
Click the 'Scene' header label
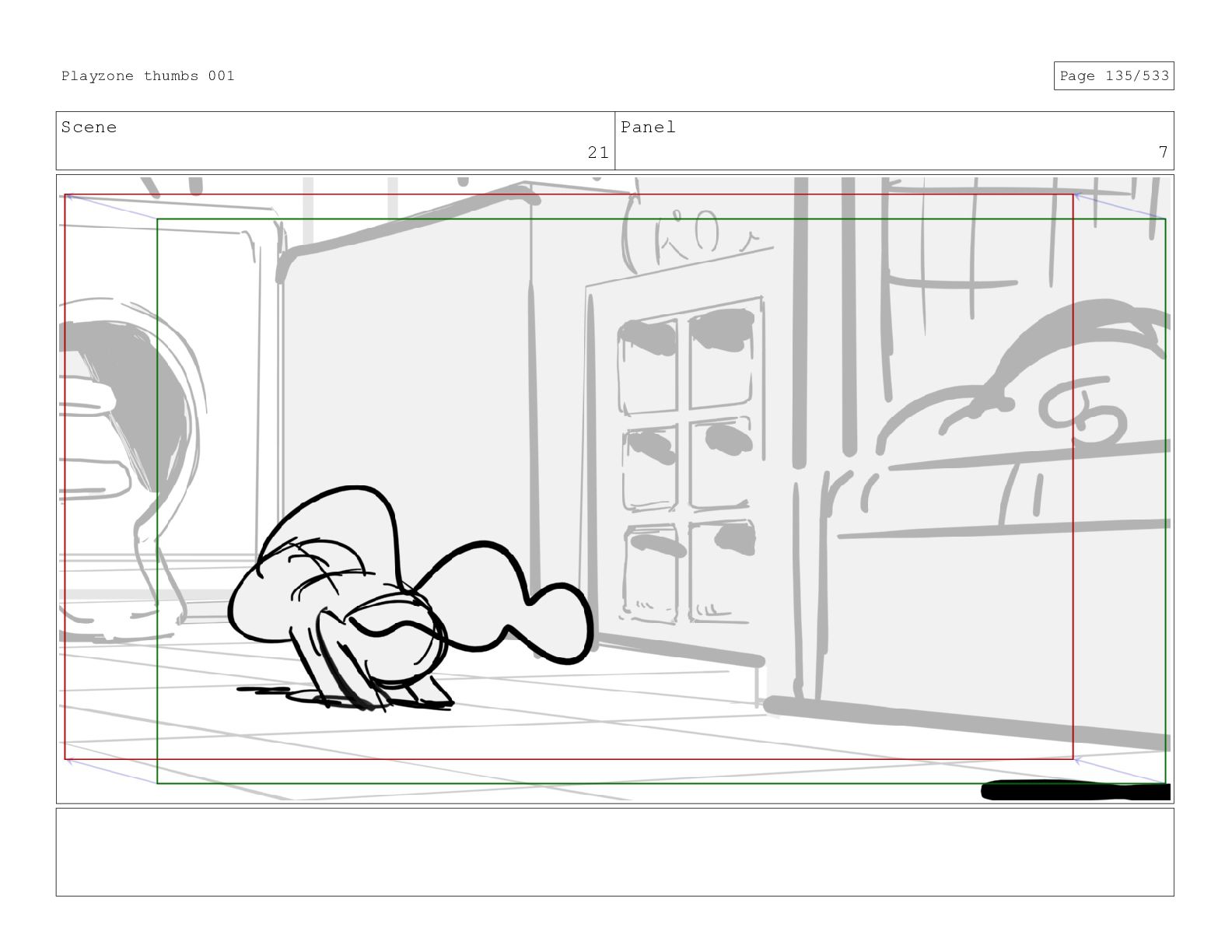coord(89,127)
